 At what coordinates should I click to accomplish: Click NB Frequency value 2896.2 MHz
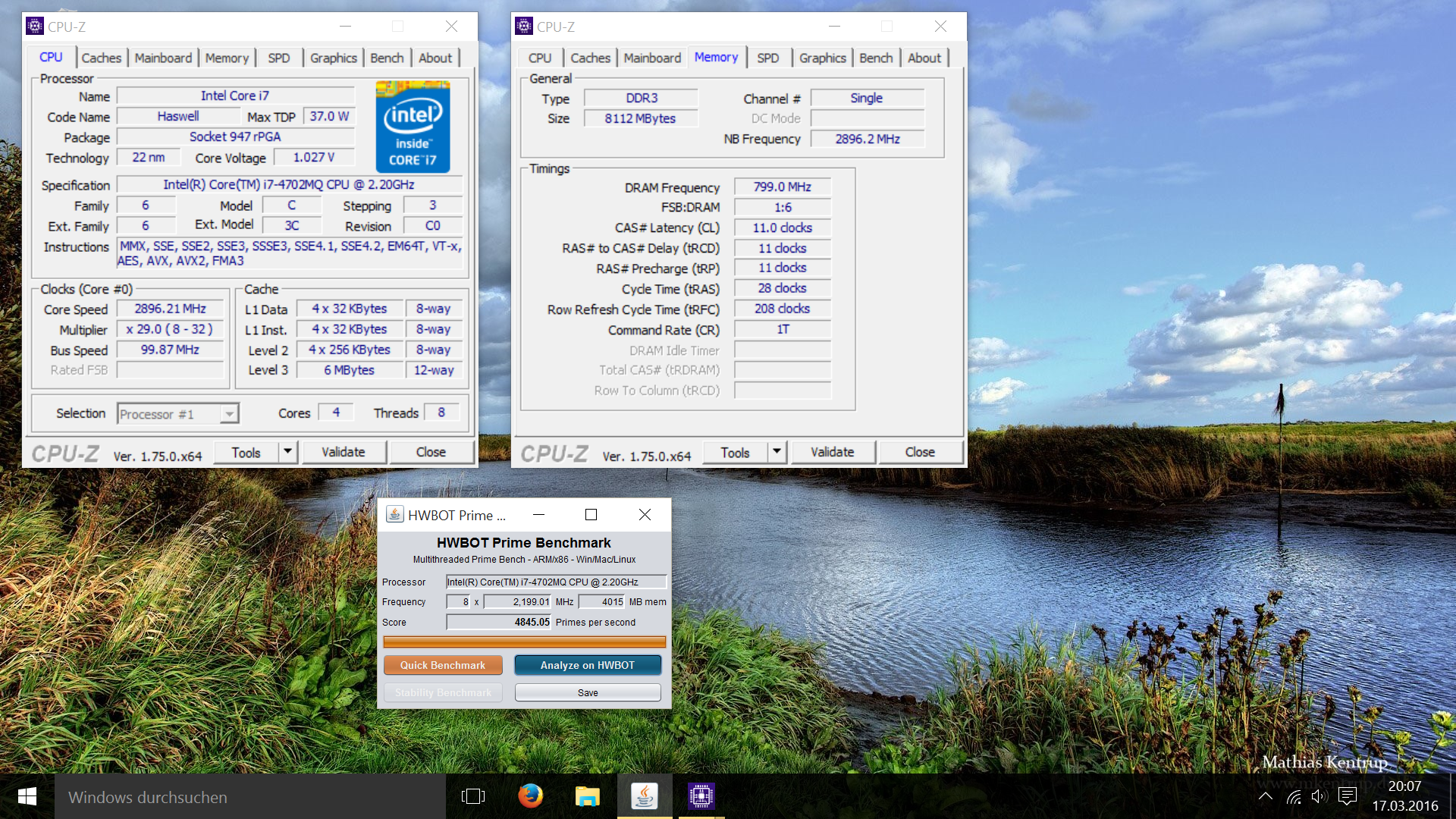(868, 139)
